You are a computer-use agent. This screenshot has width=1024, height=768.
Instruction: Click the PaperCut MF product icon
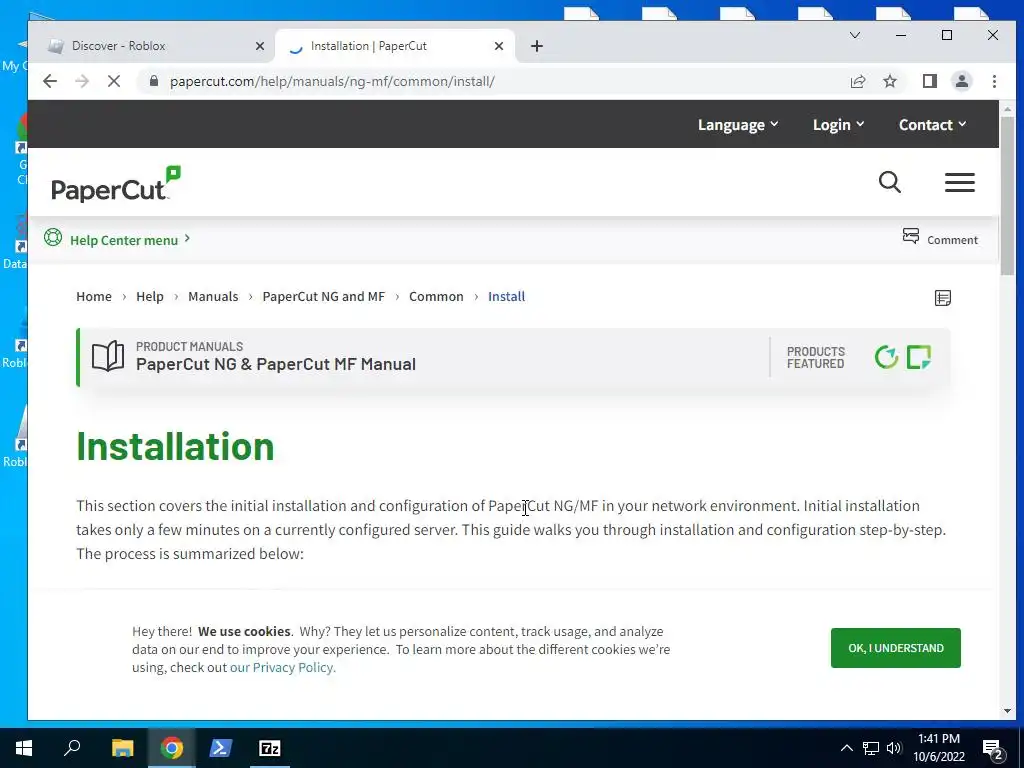919,357
